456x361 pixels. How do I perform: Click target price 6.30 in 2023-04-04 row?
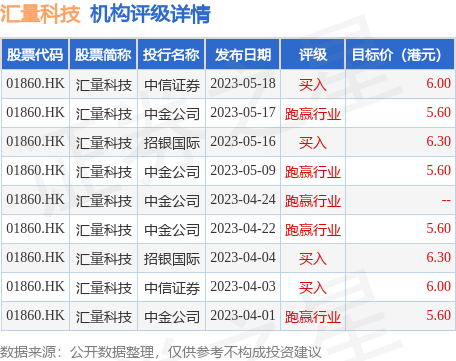(x=438, y=257)
